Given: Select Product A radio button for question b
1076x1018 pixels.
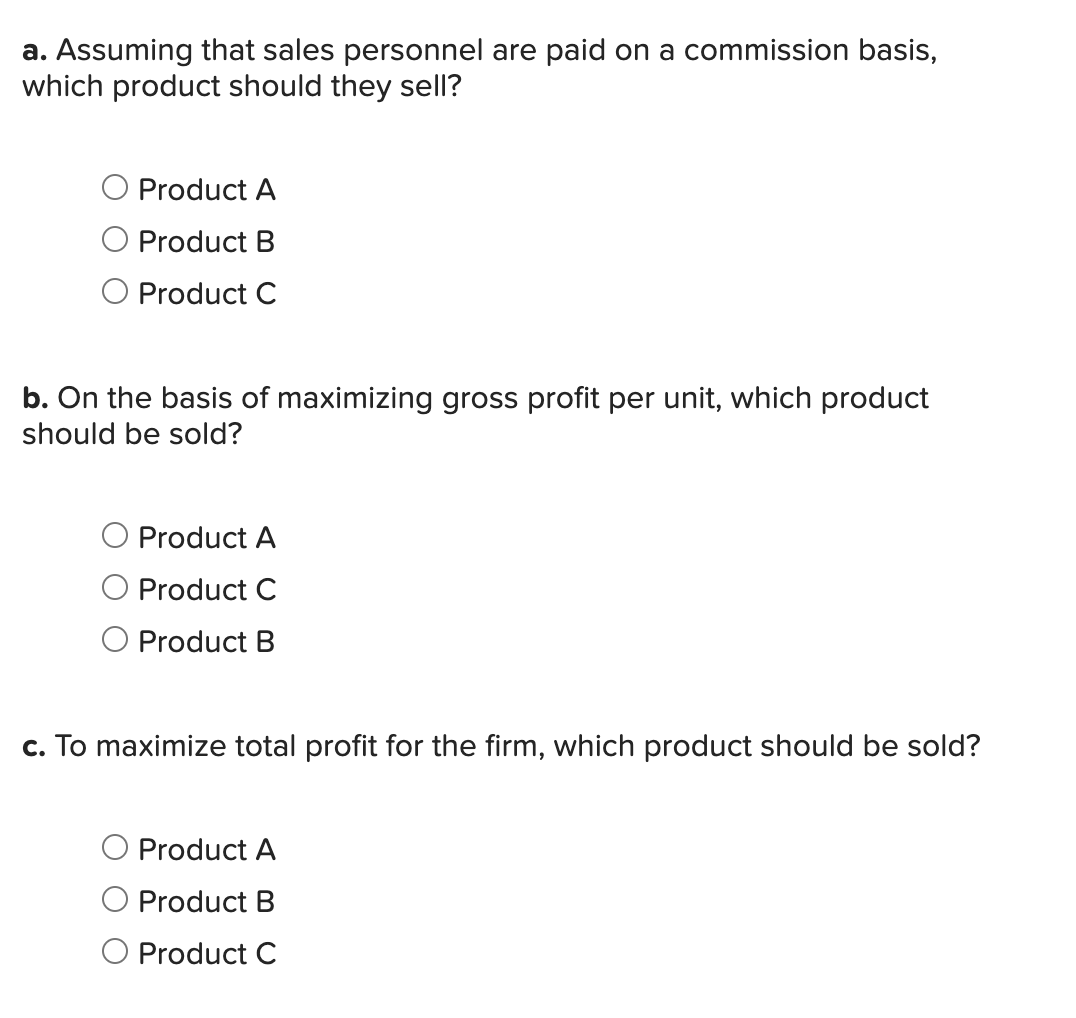Looking at the screenshot, I should pyautogui.click(x=115, y=537).
